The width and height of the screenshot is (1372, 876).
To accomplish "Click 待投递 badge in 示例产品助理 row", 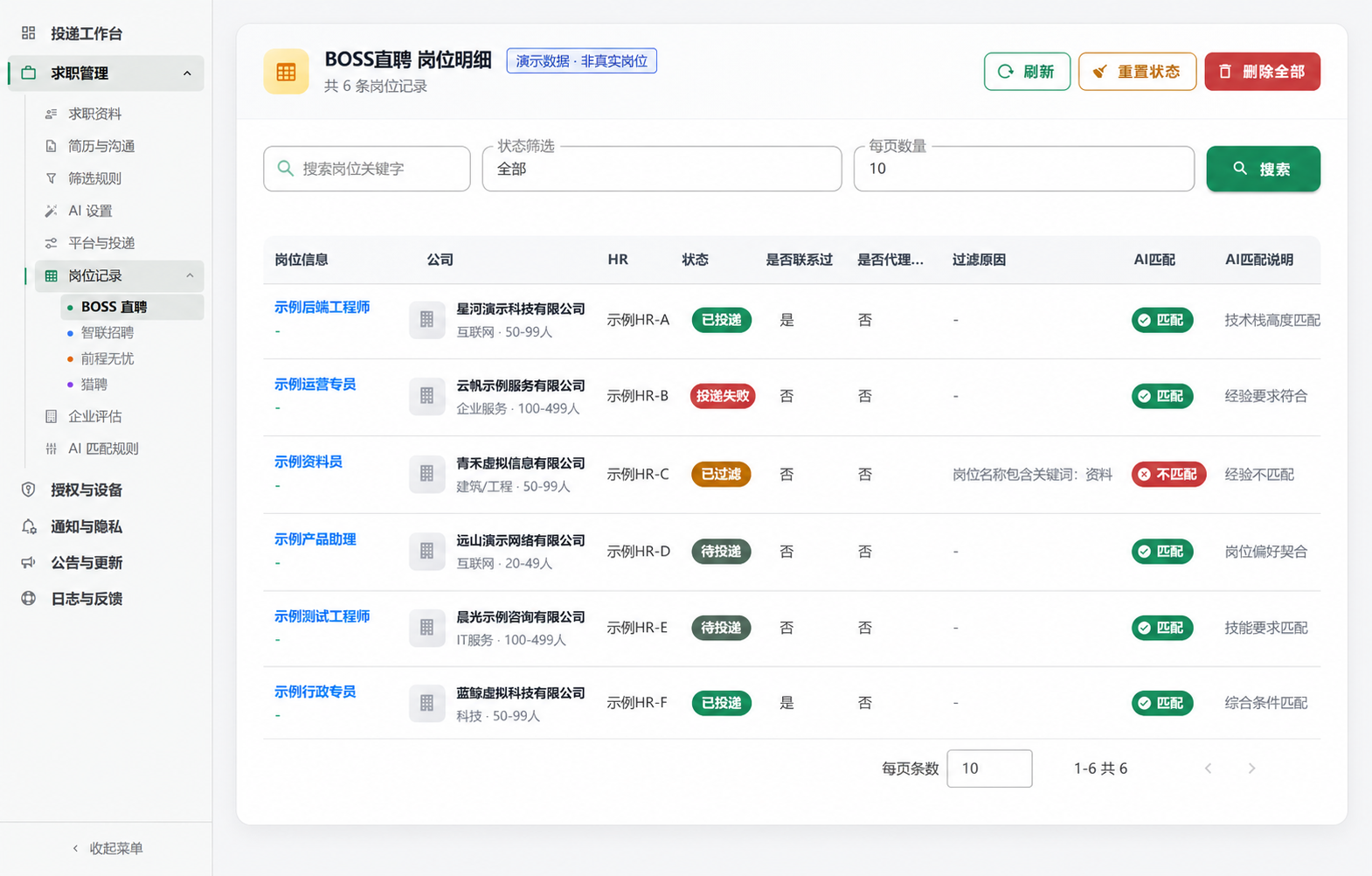I will (721, 552).
